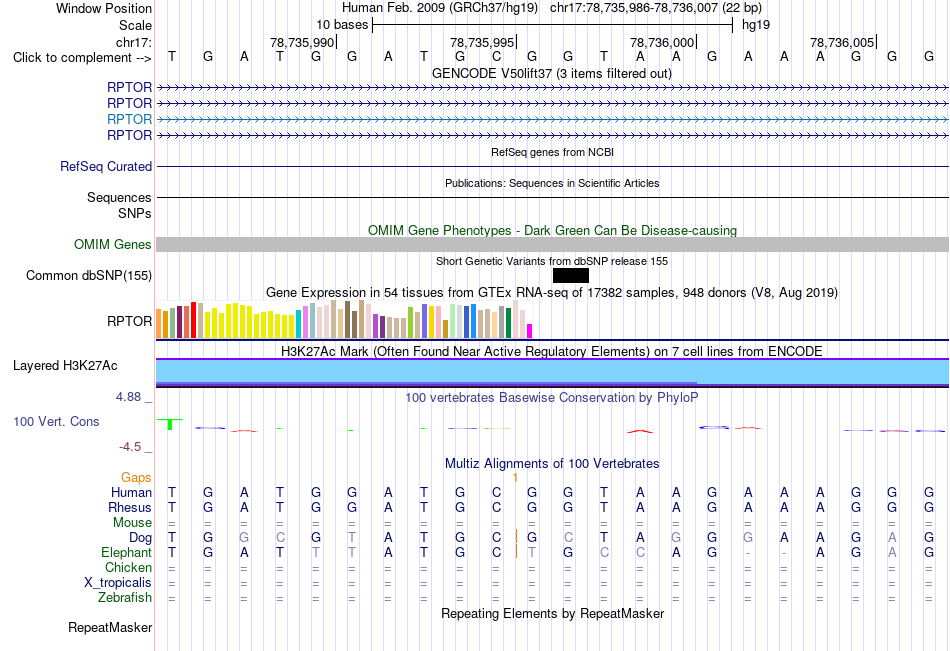Open the Layered H3K27Ac track label
This screenshot has width=950, height=651.
pos(65,366)
